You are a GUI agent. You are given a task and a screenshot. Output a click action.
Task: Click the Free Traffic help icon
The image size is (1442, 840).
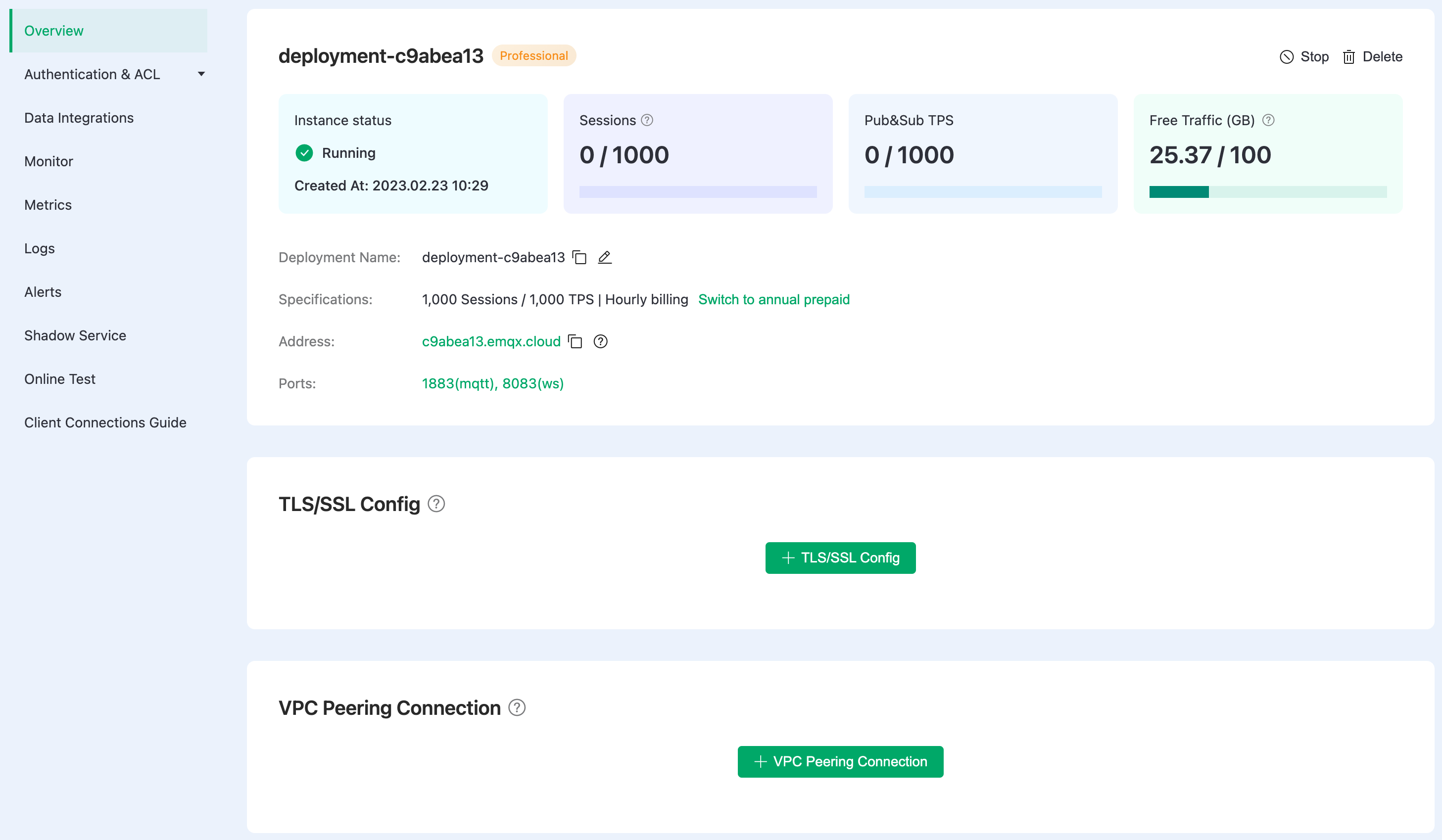[x=1268, y=120]
